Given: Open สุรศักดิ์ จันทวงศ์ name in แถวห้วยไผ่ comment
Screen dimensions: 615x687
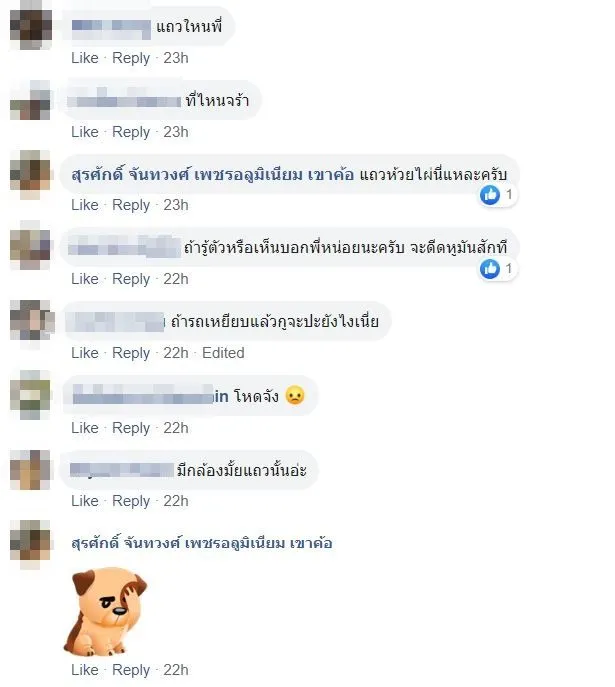Looking at the screenshot, I should [x=212, y=175].
